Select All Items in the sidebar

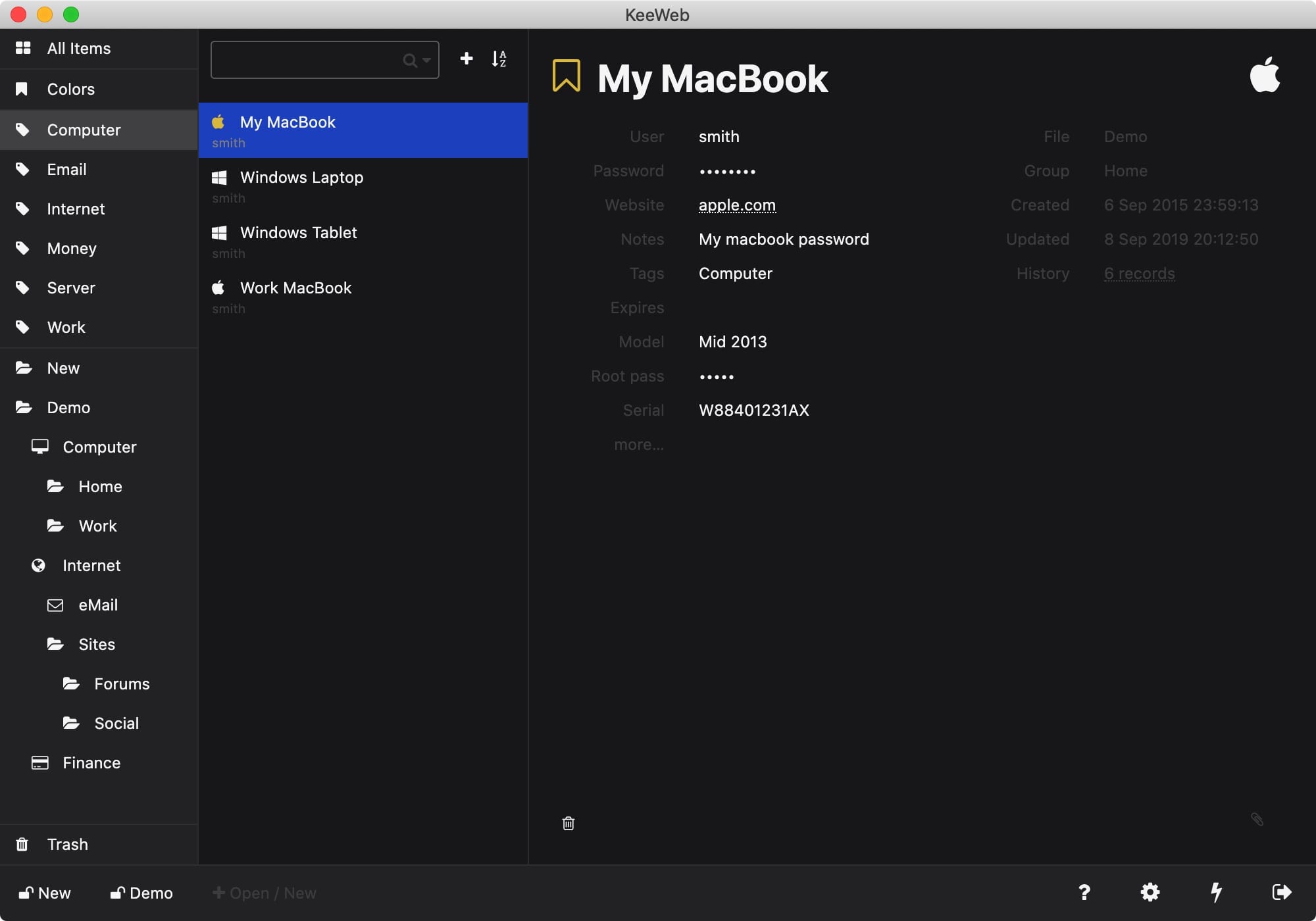click(79, 48)
